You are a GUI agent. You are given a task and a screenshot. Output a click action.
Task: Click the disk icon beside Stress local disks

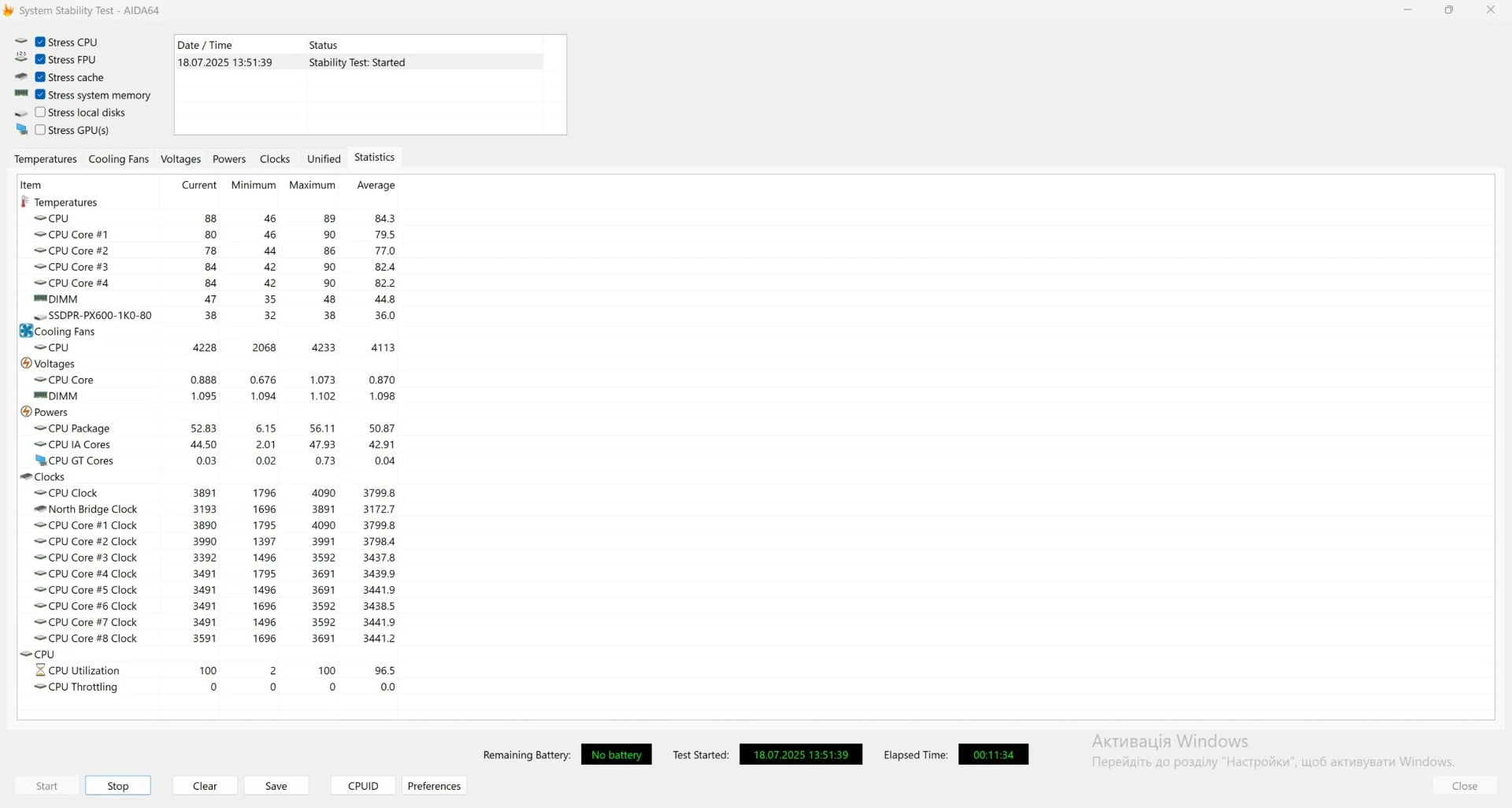pos(21,113)
